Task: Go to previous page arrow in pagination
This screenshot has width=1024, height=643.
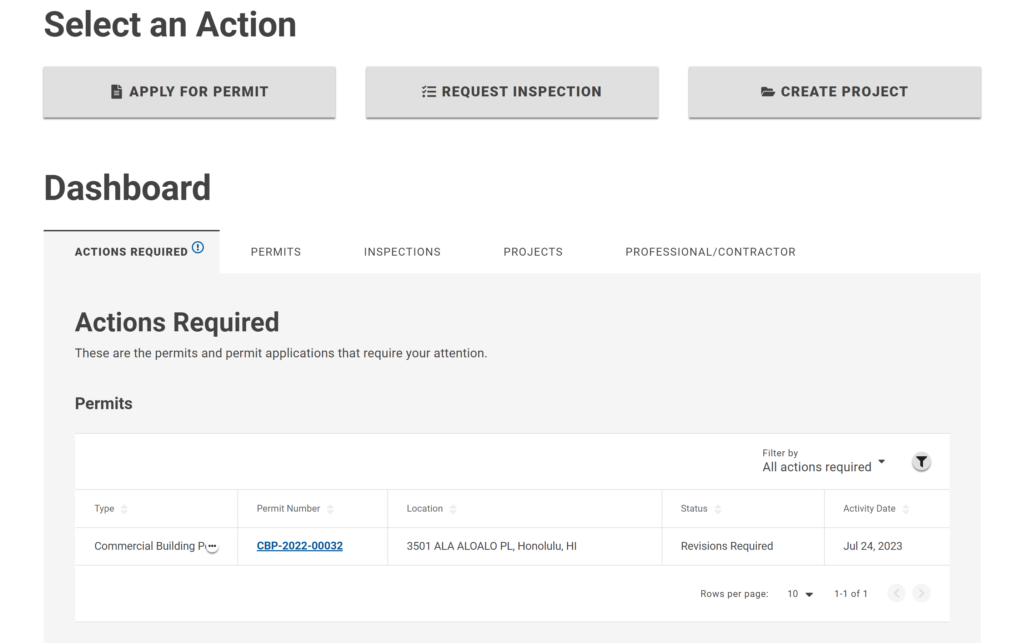Action: [x=896, y=594]
